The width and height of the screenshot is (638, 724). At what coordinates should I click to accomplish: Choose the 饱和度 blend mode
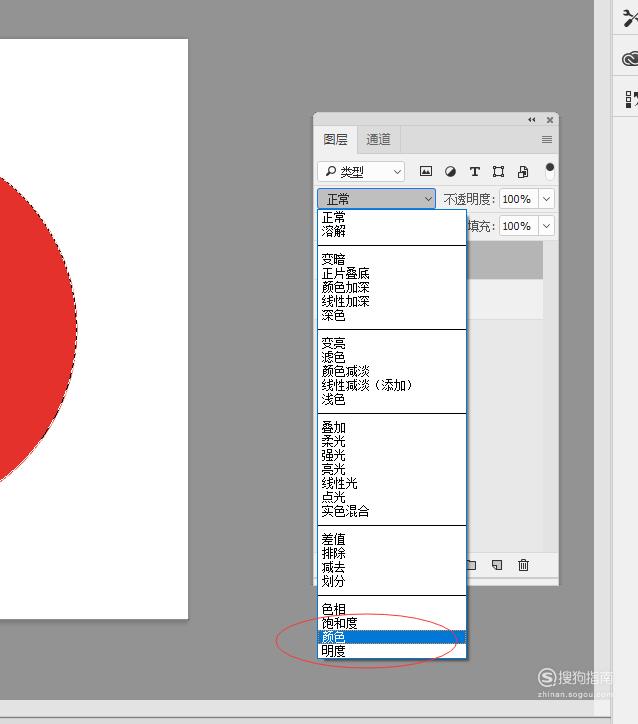[392, 623]
